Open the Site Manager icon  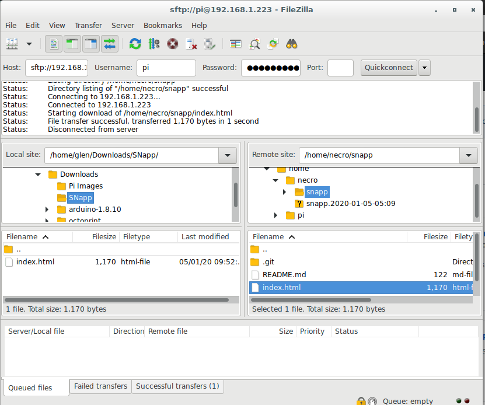pos(12,44)
